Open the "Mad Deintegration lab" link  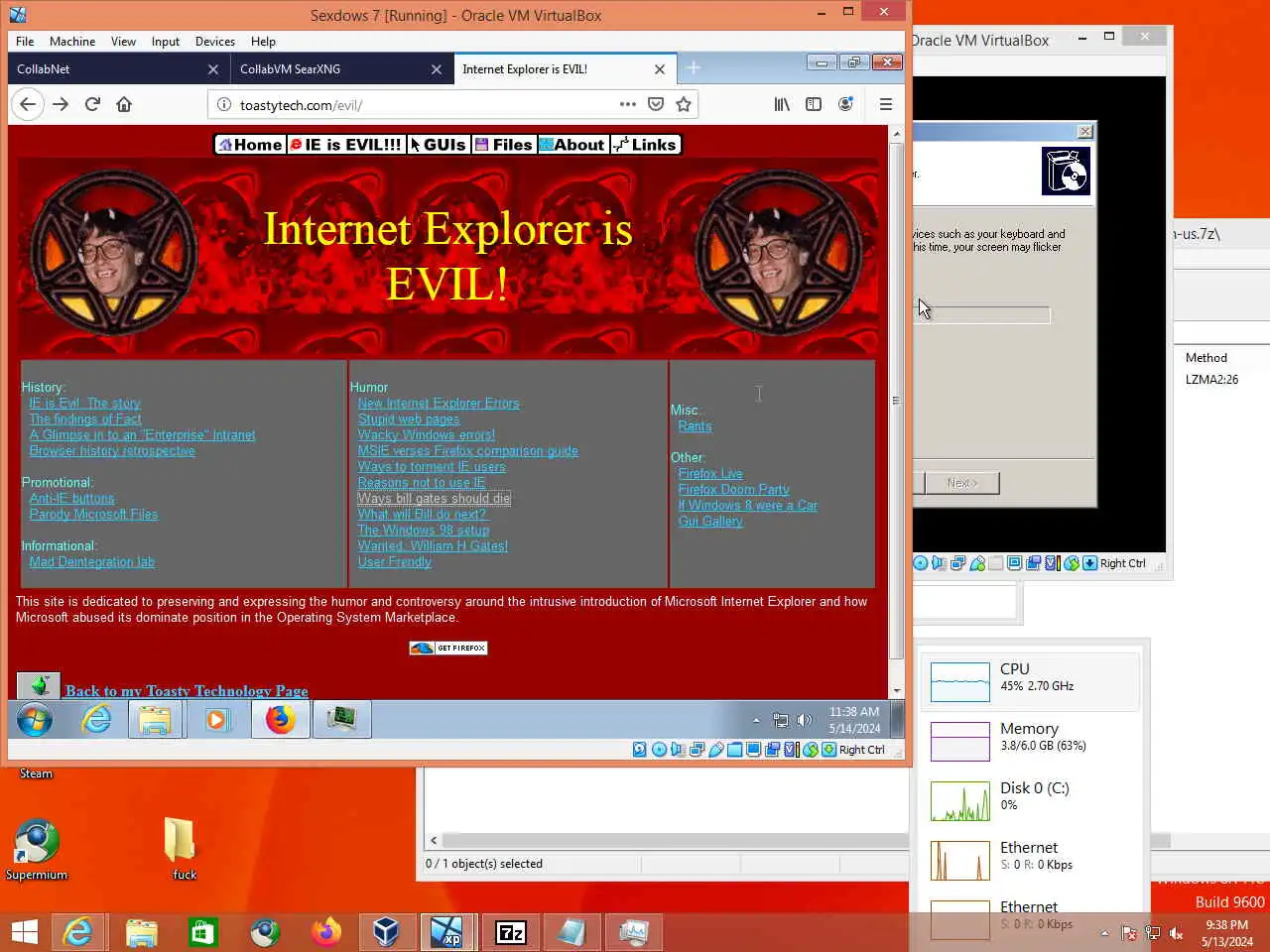(x=92, y=562)
